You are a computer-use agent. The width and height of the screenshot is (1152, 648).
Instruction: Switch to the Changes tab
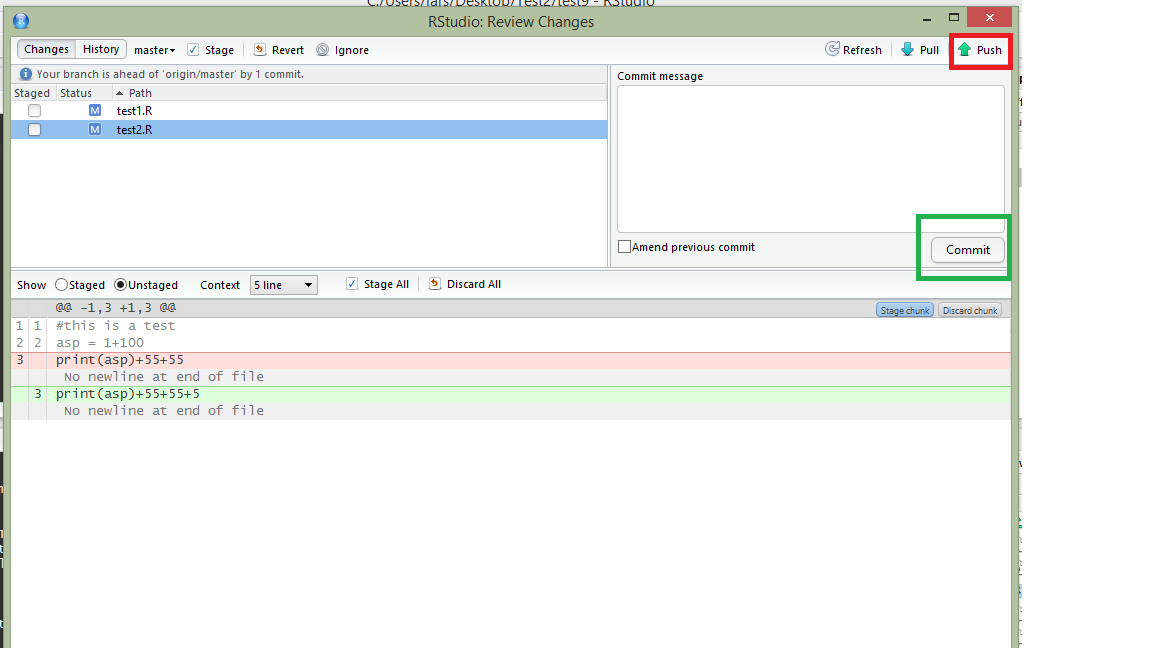pos(46,49)
